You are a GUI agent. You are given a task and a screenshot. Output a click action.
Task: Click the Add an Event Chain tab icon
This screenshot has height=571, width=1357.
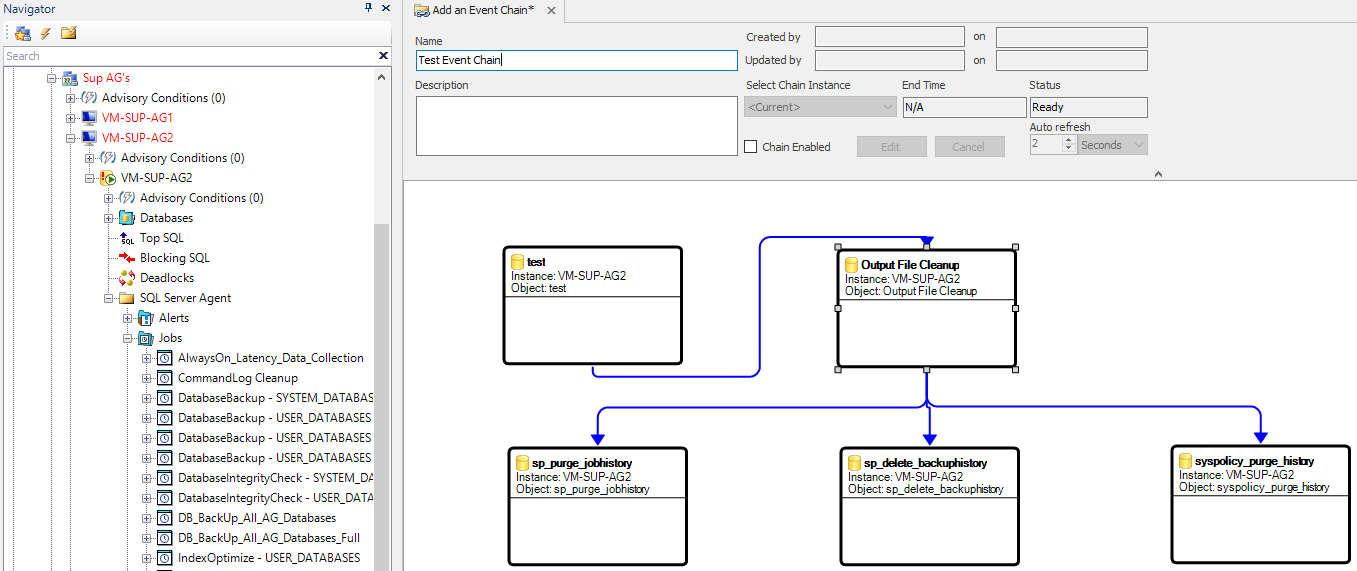tap(422, 10)
